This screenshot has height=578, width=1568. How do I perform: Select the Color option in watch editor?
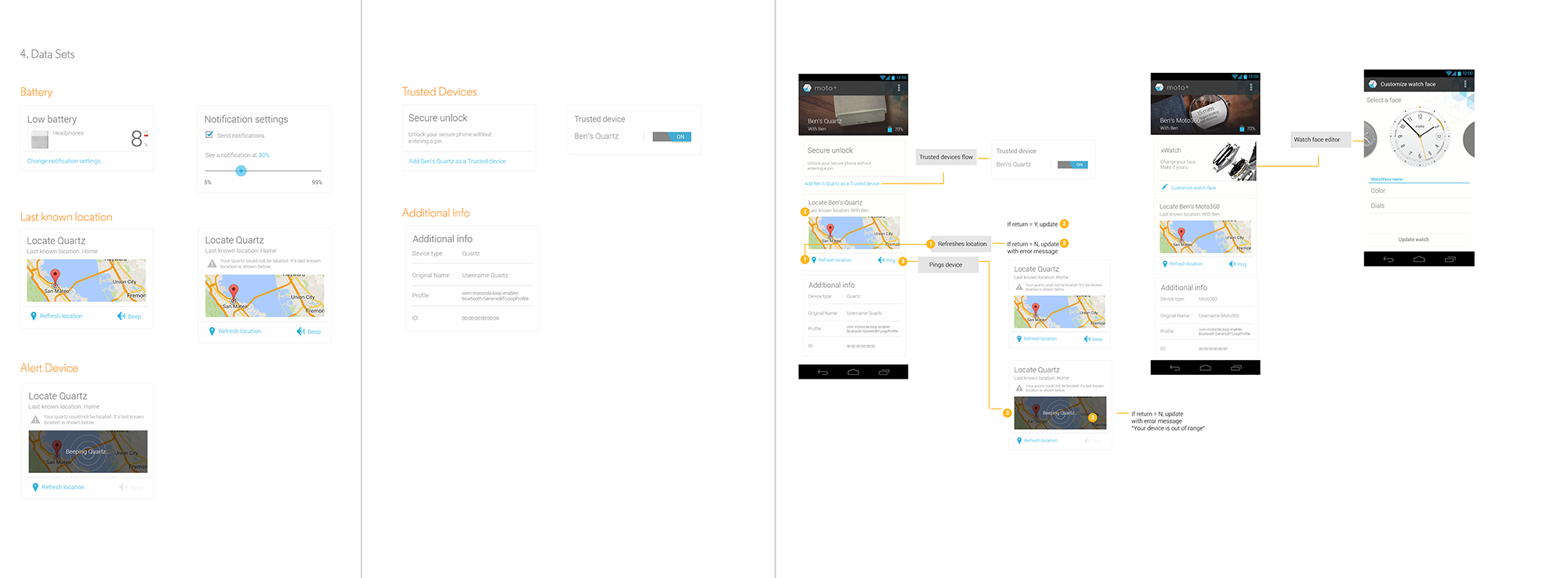coord(1377,191)
